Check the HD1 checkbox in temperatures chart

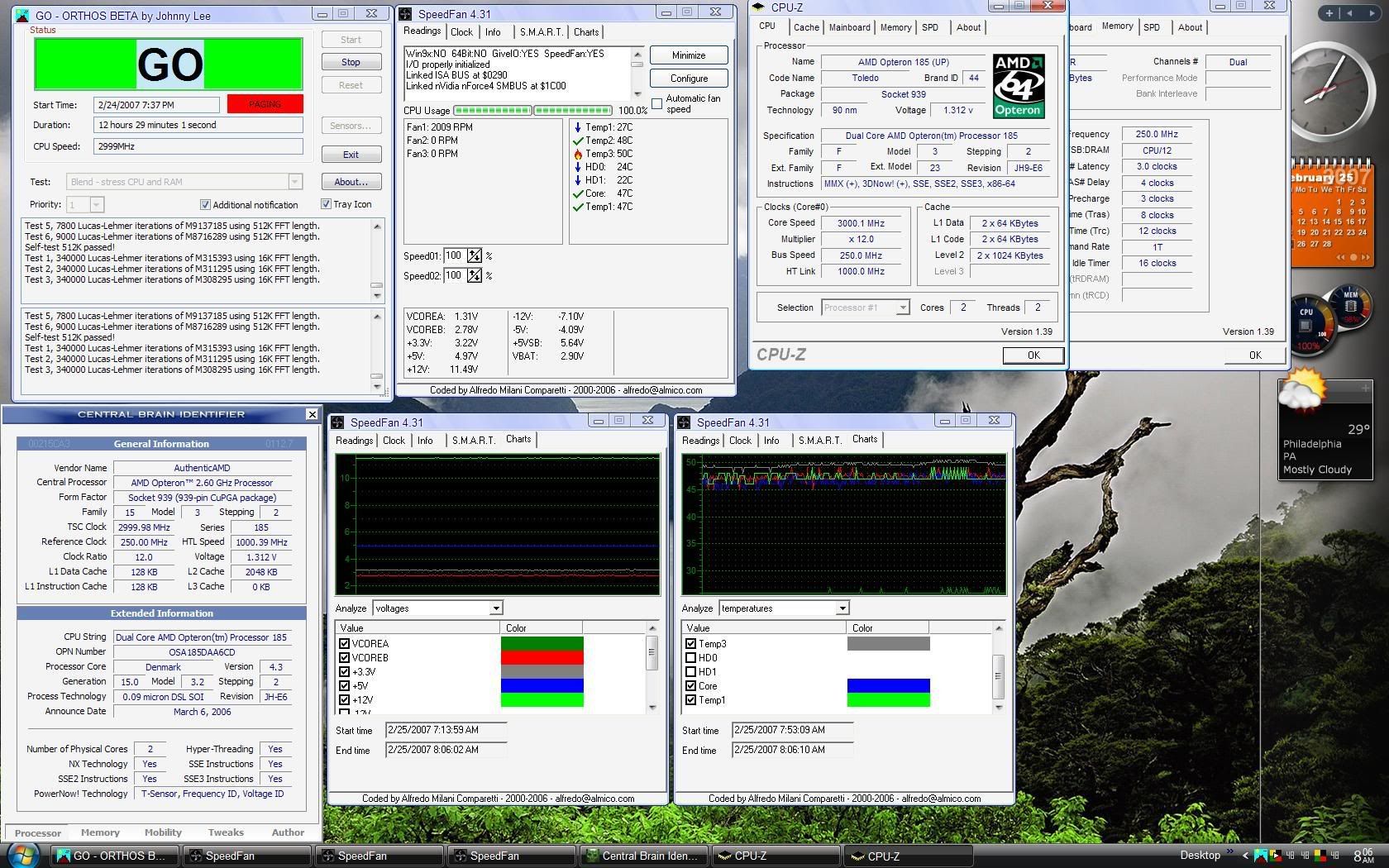690,672
